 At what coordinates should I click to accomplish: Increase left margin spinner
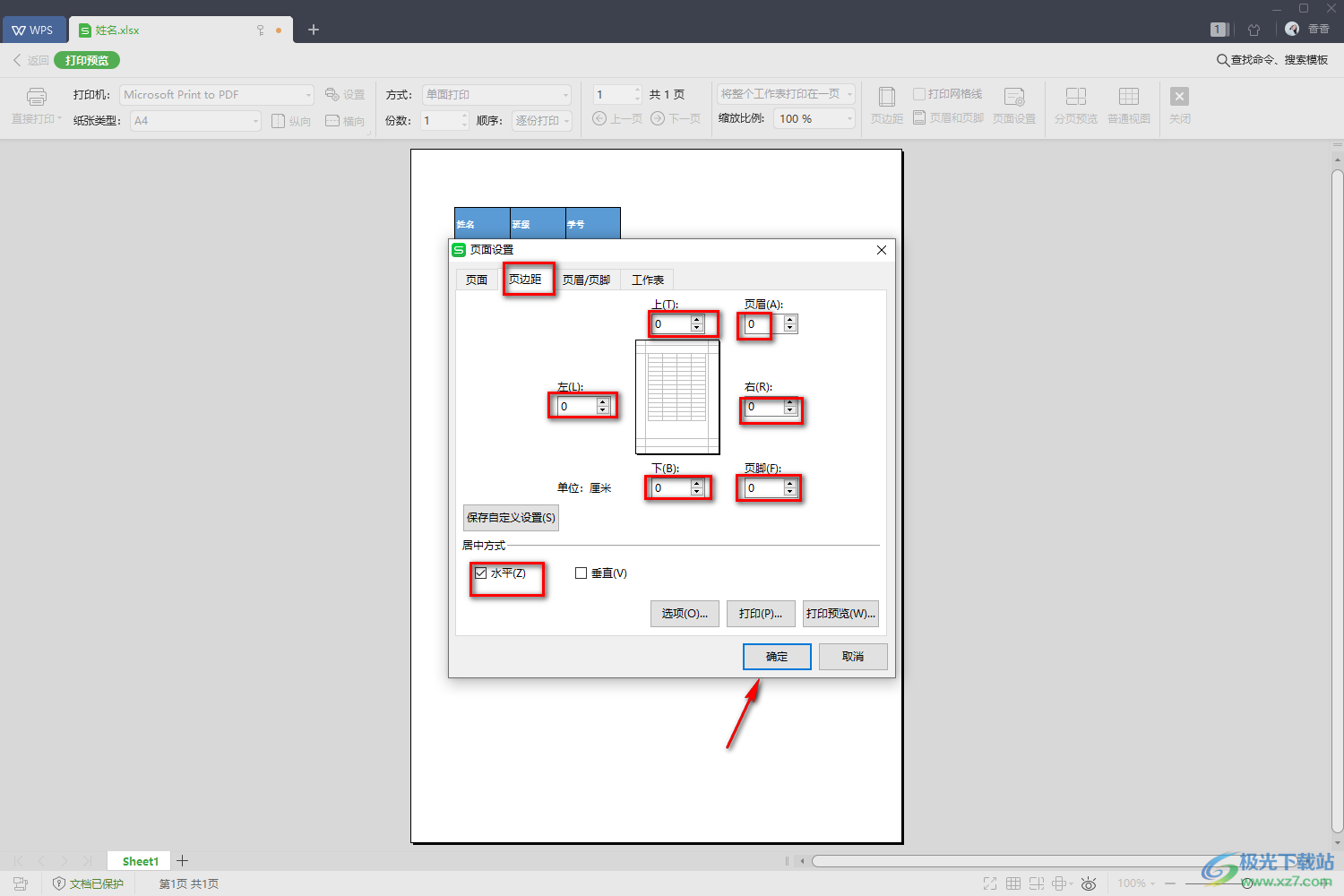(x=603, y=402)
